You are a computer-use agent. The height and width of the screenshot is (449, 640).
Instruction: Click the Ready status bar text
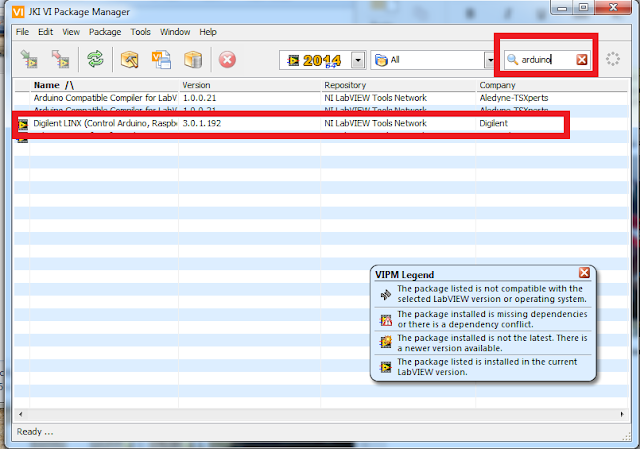point(35,431)
